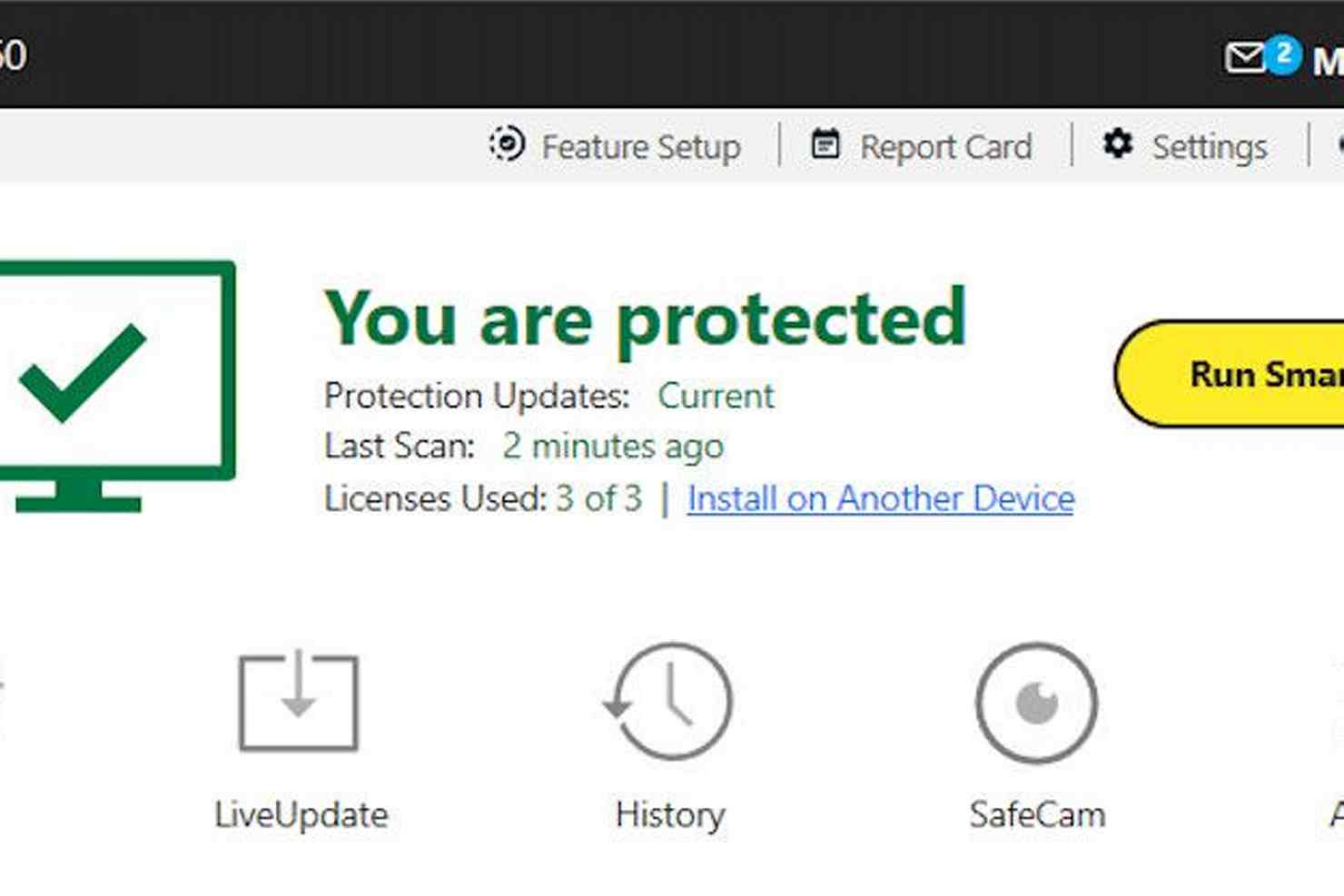Start the yellow Run Smart Scan button
The width and height of the screenshot is (1344, 896).
[x=1230, y=373]
